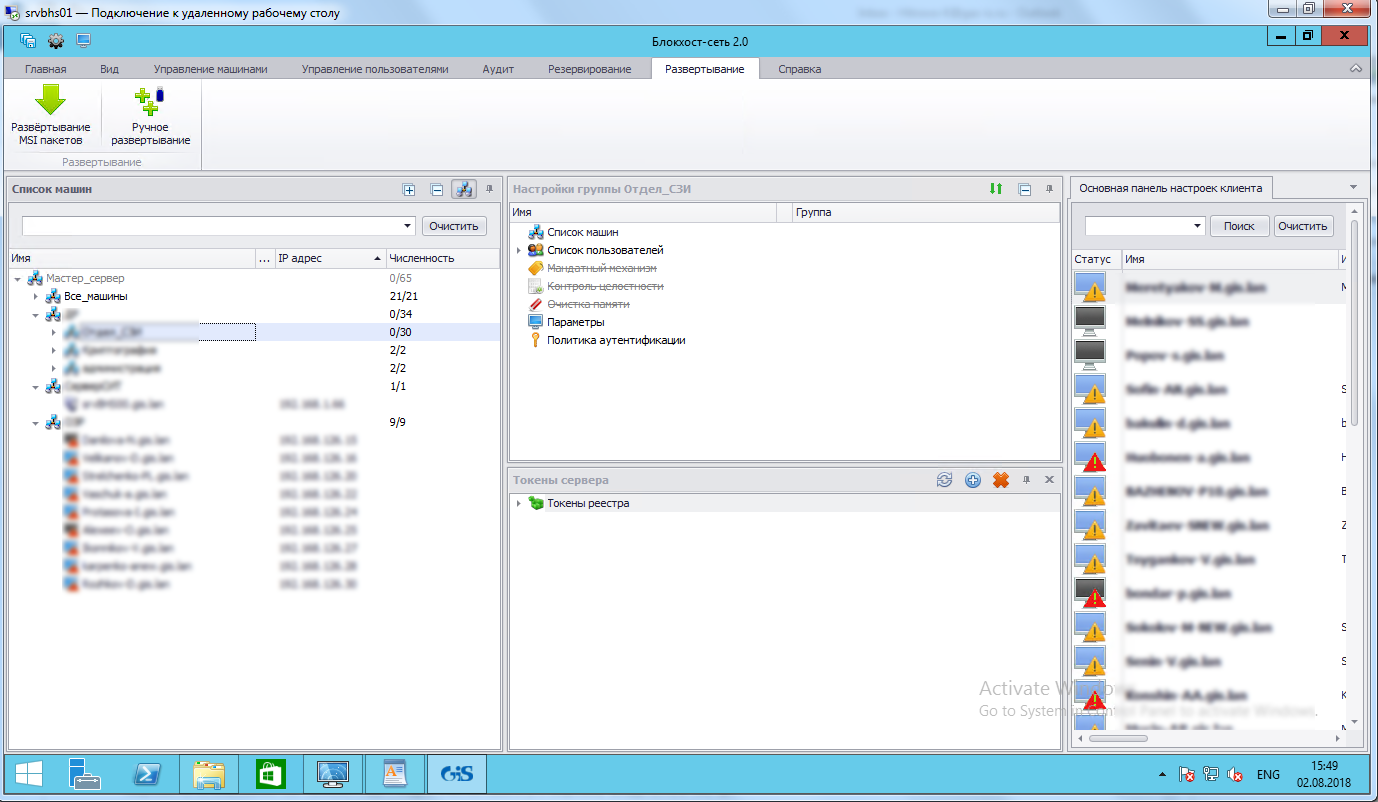Click the filter input field in Список машин
1378x802 pixels.
pos(211,226)
